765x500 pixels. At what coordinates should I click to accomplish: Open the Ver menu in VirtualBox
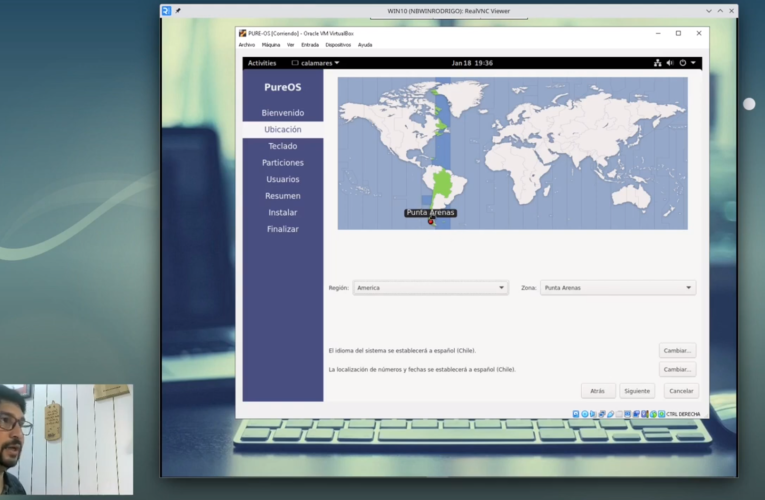(x=290, y=45)
